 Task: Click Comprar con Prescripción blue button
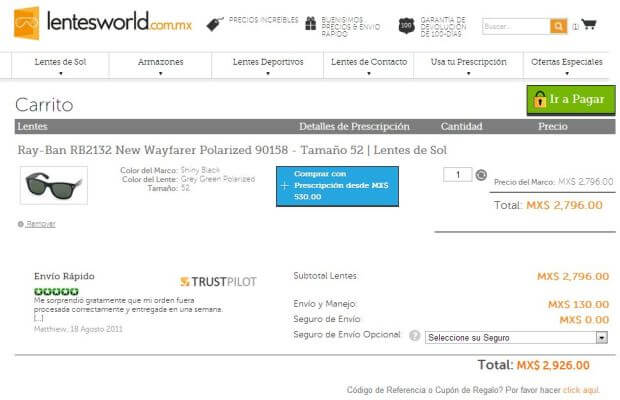point(337,186)
